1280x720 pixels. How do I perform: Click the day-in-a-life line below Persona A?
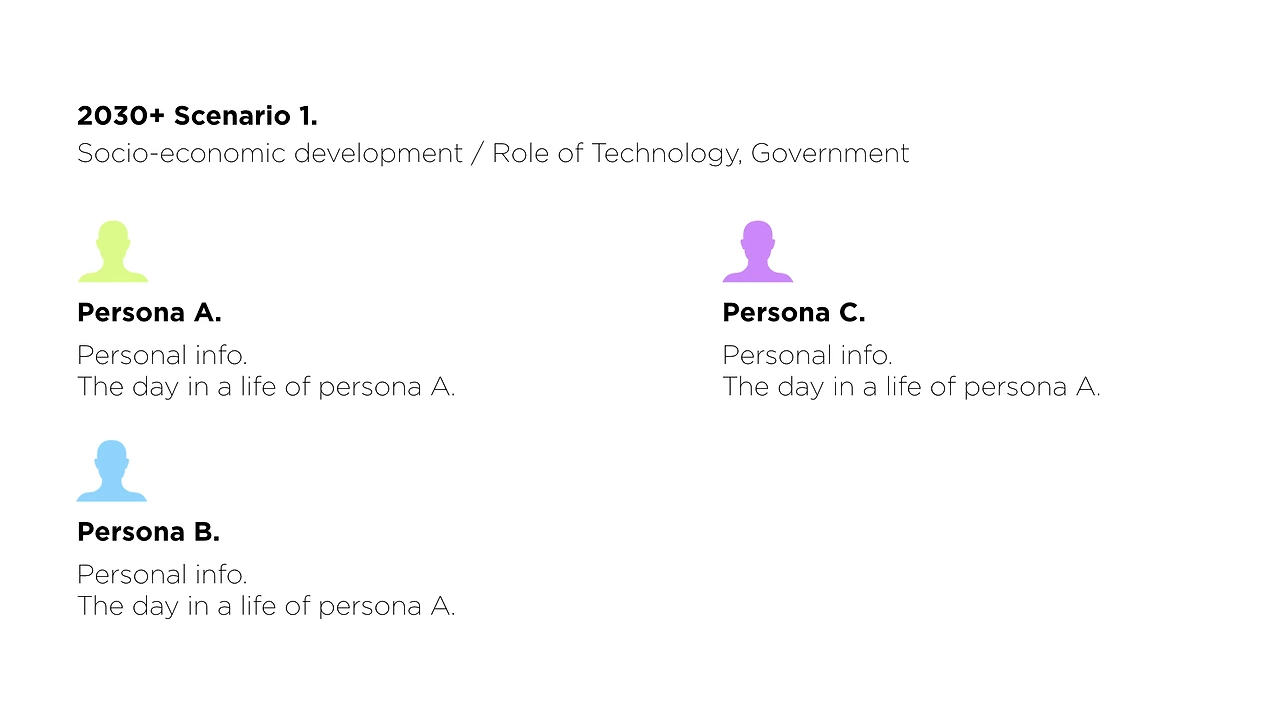pos(266,387)
